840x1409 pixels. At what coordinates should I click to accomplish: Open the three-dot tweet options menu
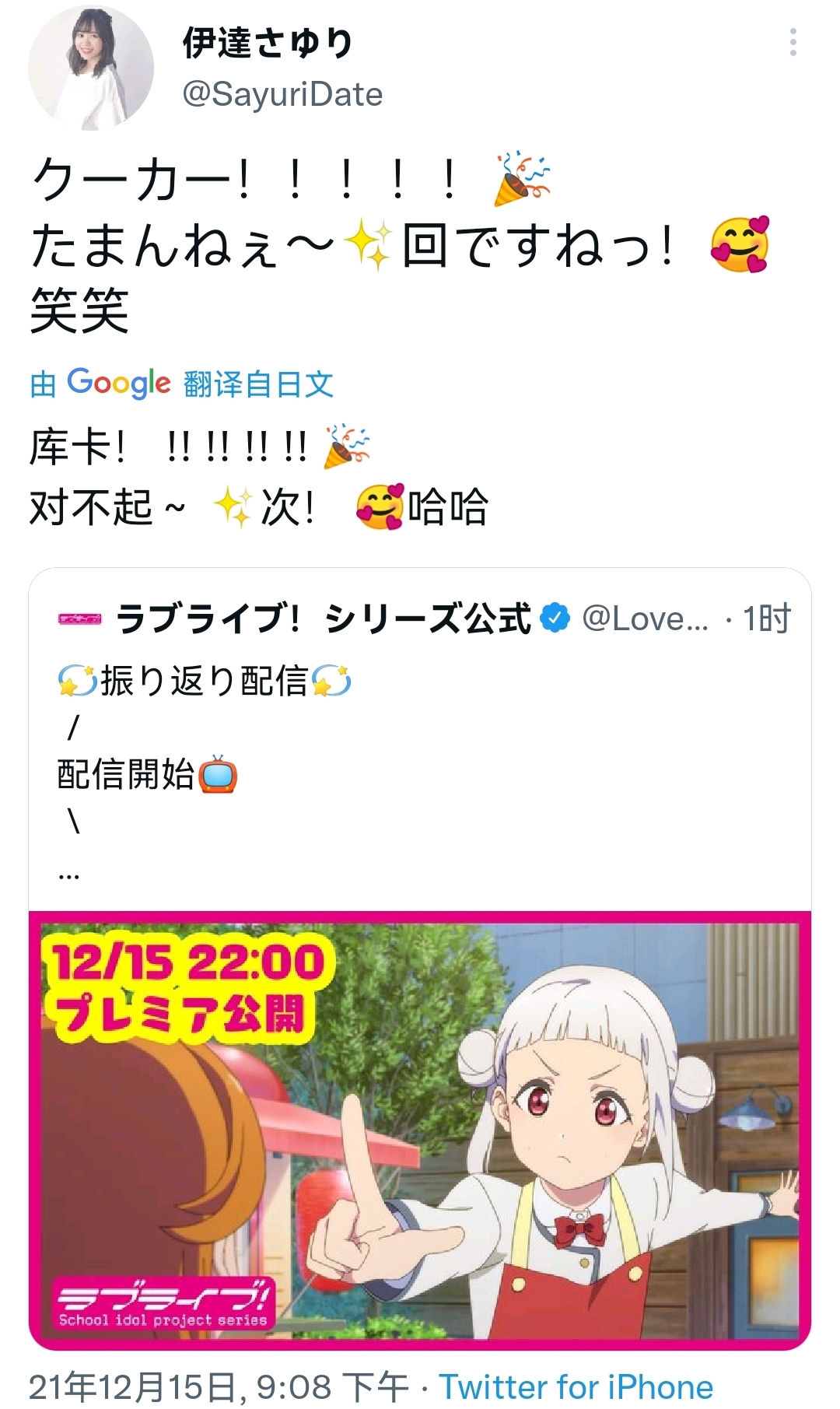click(x=793, y=42)
